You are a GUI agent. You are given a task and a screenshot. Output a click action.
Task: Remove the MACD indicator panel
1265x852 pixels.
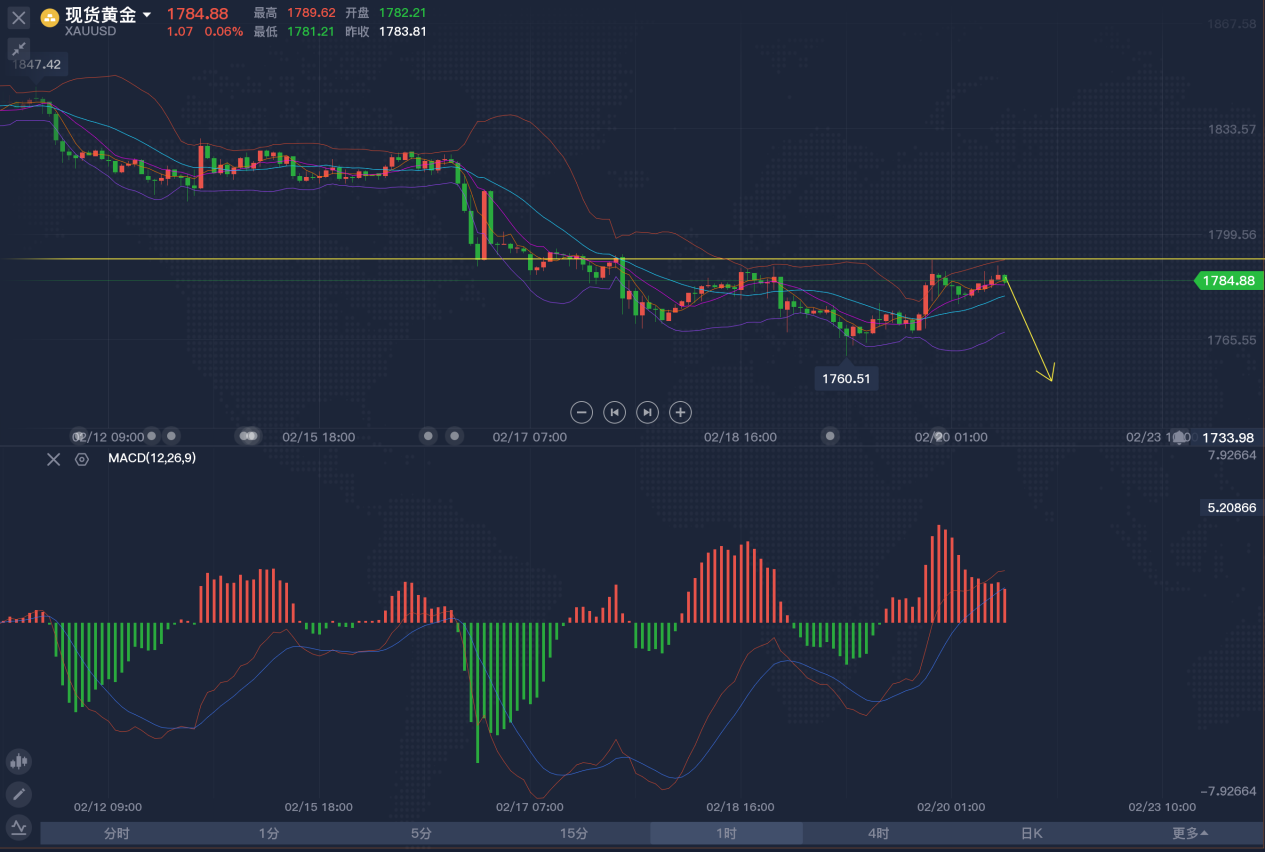pyautogui.click(x=54, y=459)
